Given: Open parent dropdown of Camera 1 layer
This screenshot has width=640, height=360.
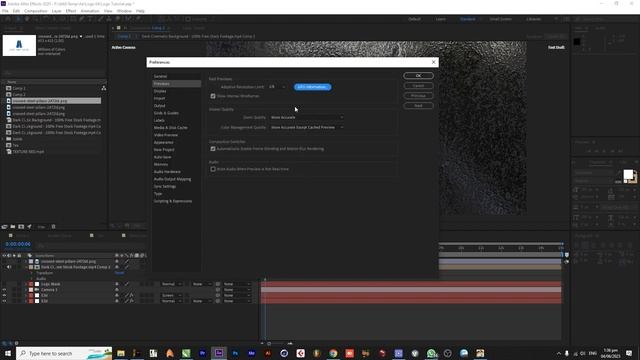Looking at the screenshot, I should (236, 290).
